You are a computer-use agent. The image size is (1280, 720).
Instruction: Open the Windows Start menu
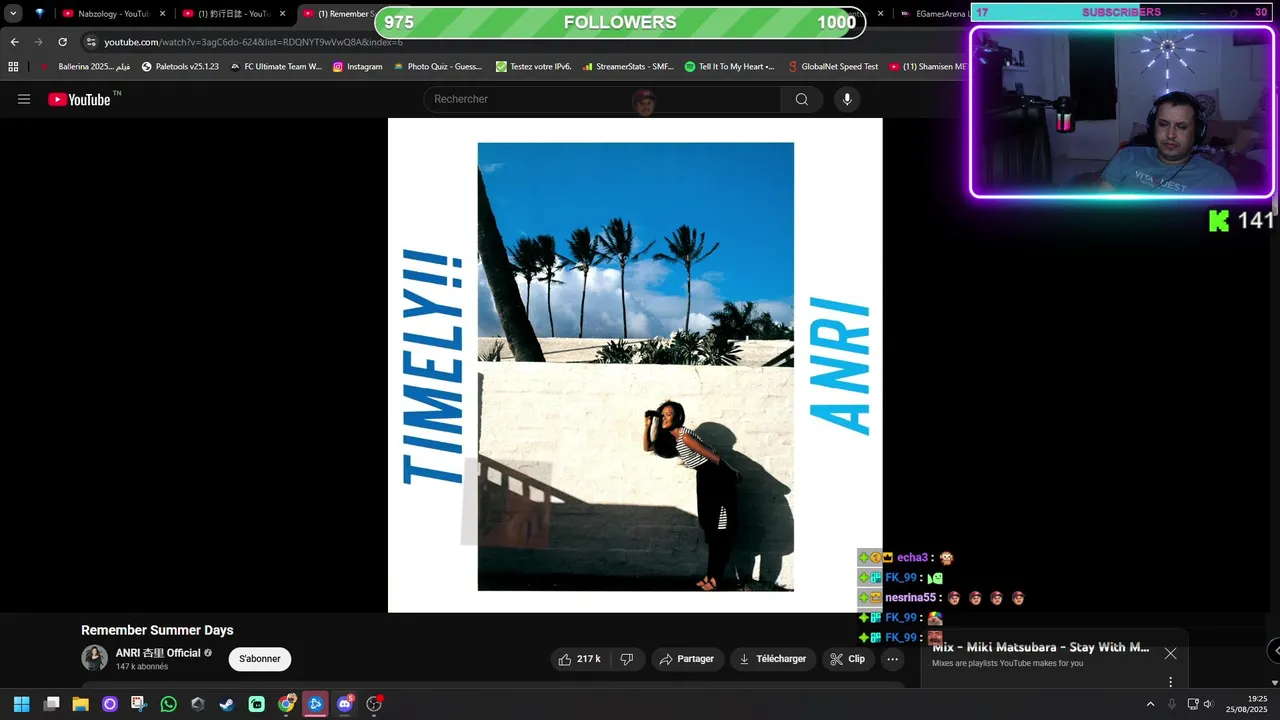[21, 704]
